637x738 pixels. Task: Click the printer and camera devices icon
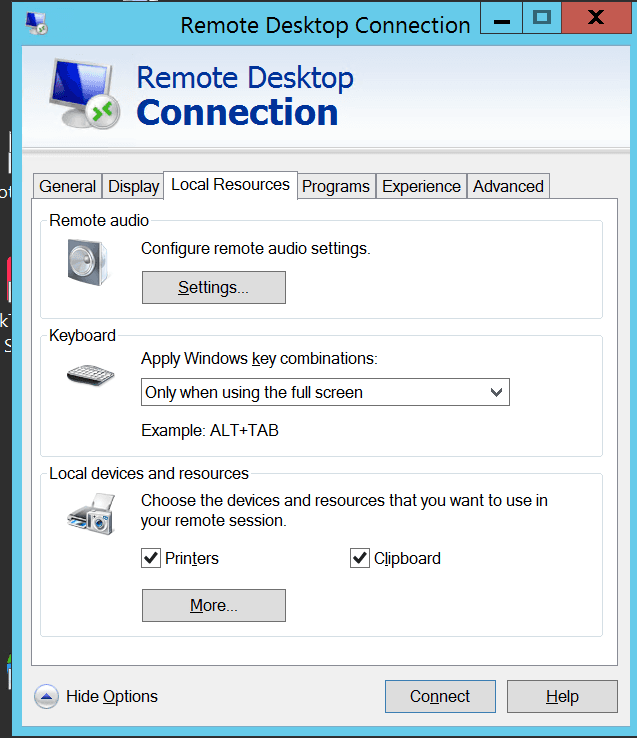pos(90,516)
